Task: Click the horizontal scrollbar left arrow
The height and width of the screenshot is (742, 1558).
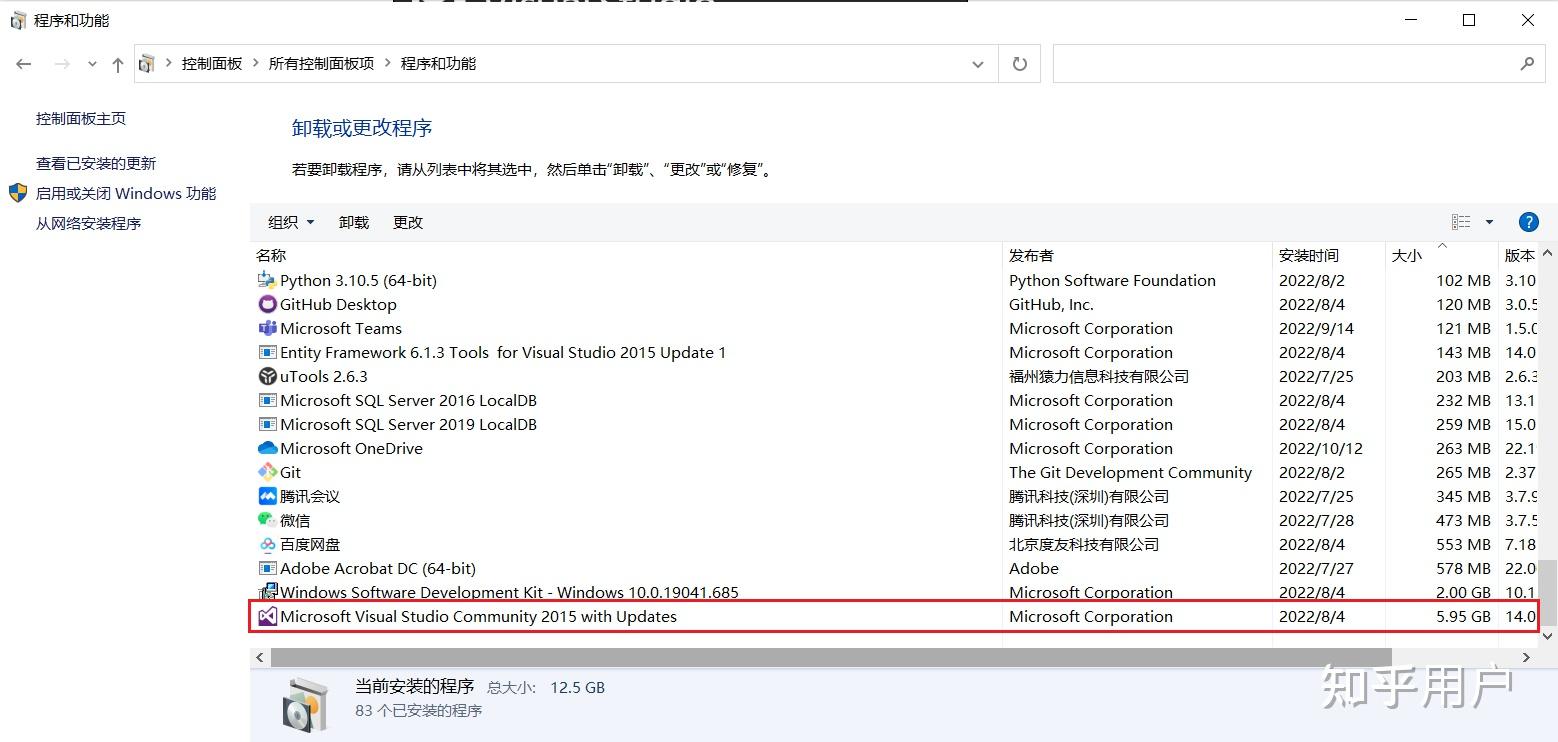Action: (x=260, y=657)
